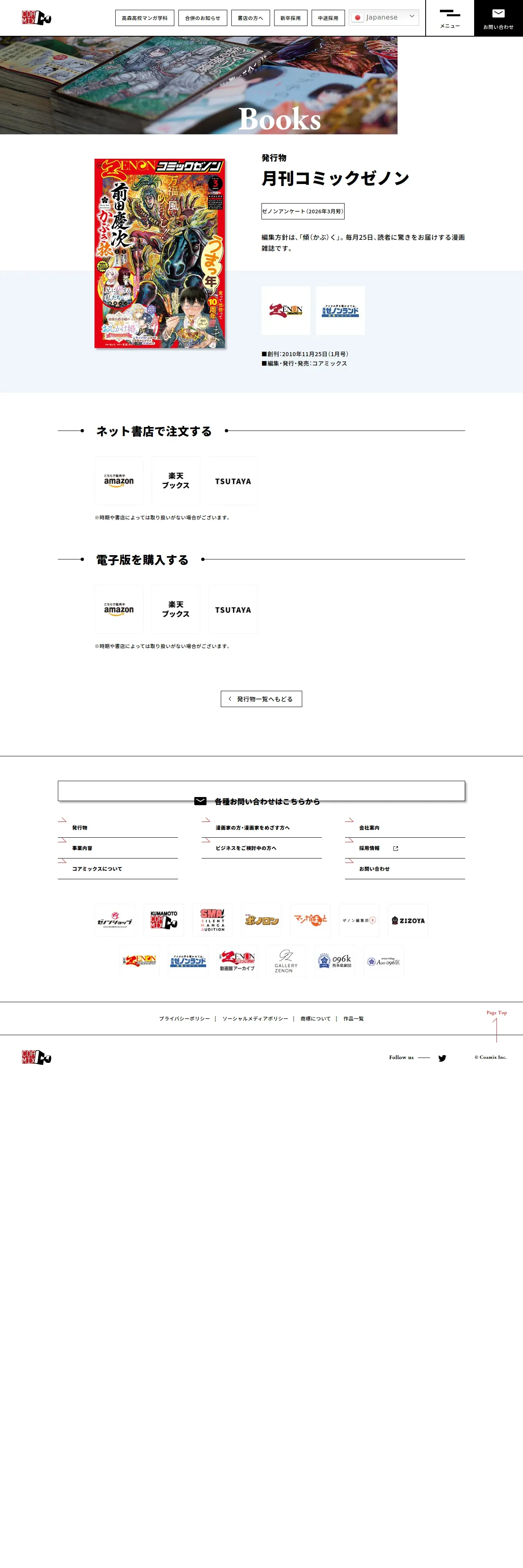Open the ZIZOYA footer logo

408,920
